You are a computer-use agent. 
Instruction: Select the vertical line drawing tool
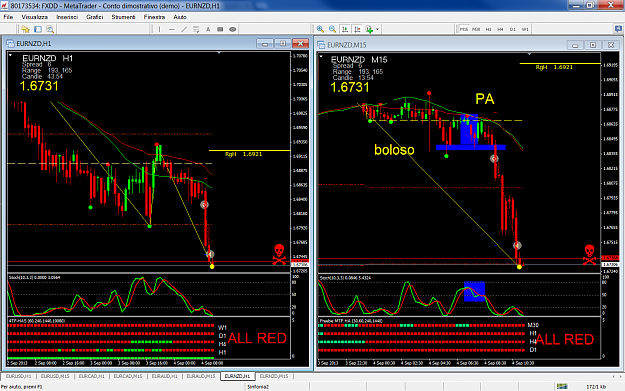tap(159, 29)
